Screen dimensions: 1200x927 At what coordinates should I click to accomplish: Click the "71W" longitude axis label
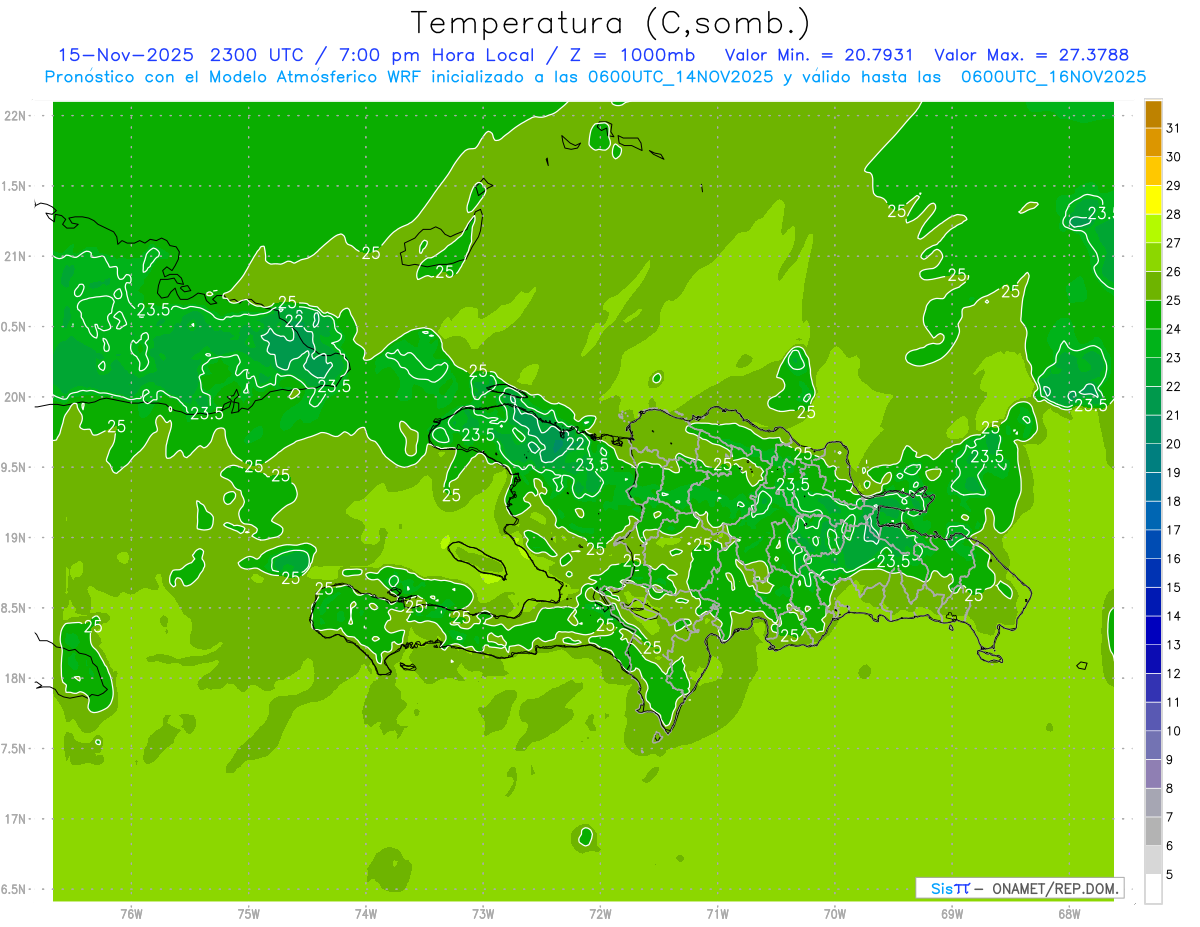coord(717,914)
